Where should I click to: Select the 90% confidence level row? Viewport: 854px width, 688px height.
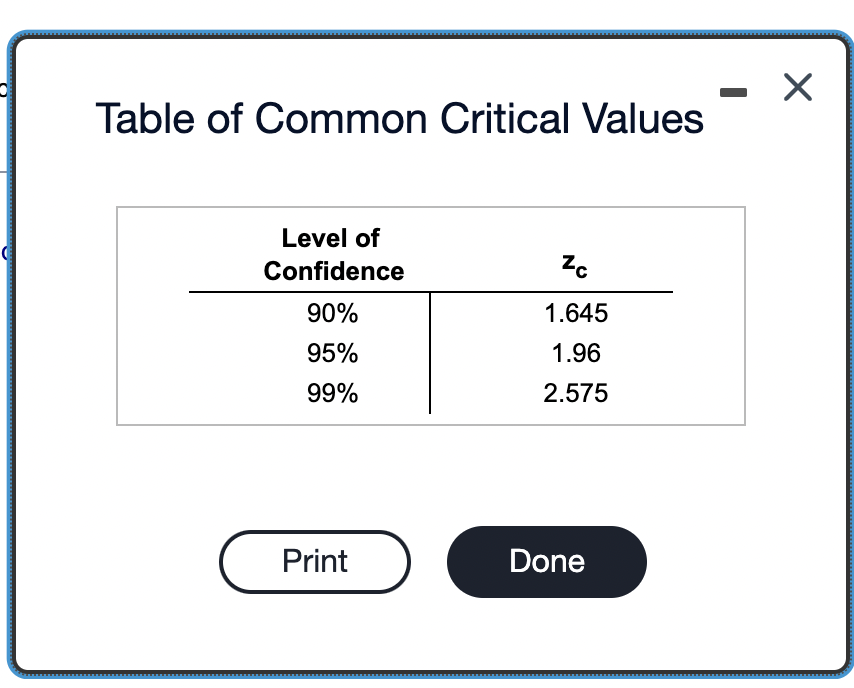[331, 313]
